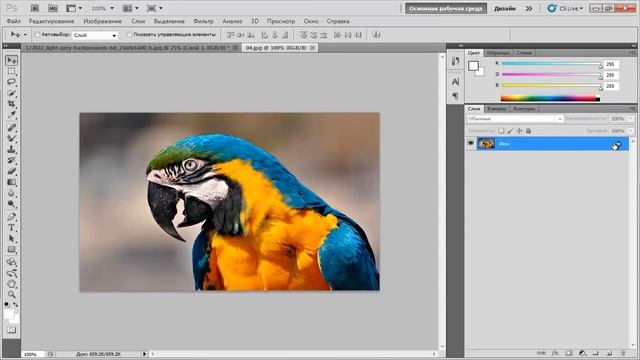Select the Path Selection tool
Viewport: 640px width, 360px height.
(x=11, y=239)
